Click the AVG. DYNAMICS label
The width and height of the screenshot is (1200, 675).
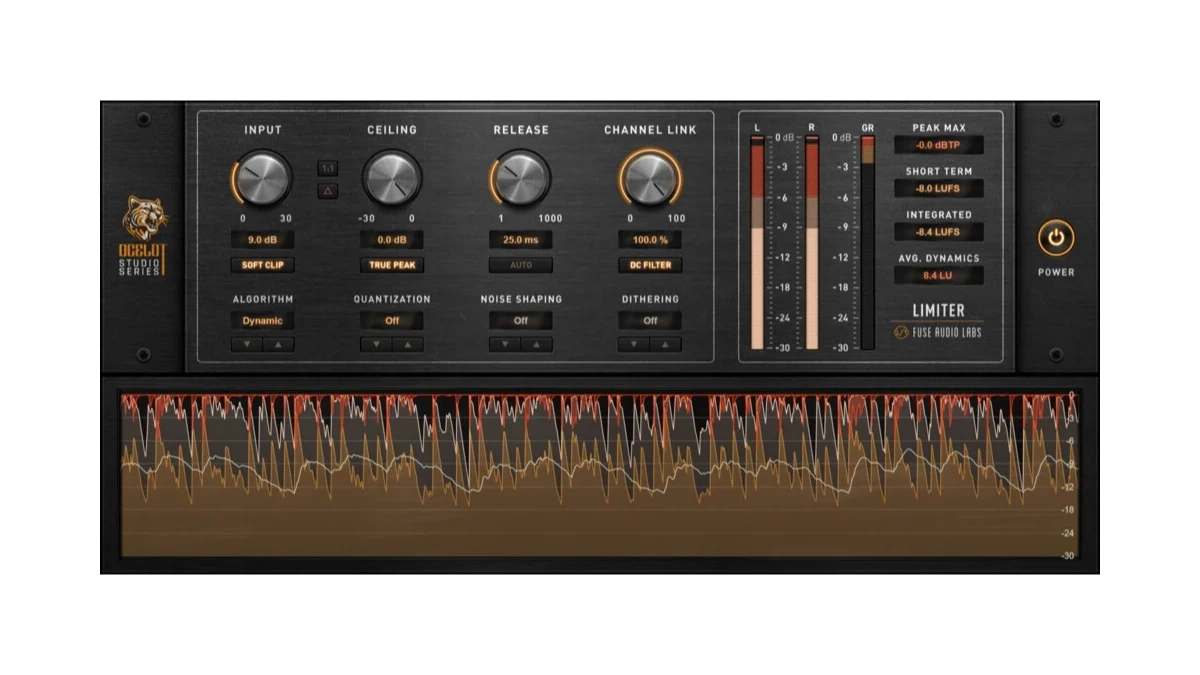[939, 258]
